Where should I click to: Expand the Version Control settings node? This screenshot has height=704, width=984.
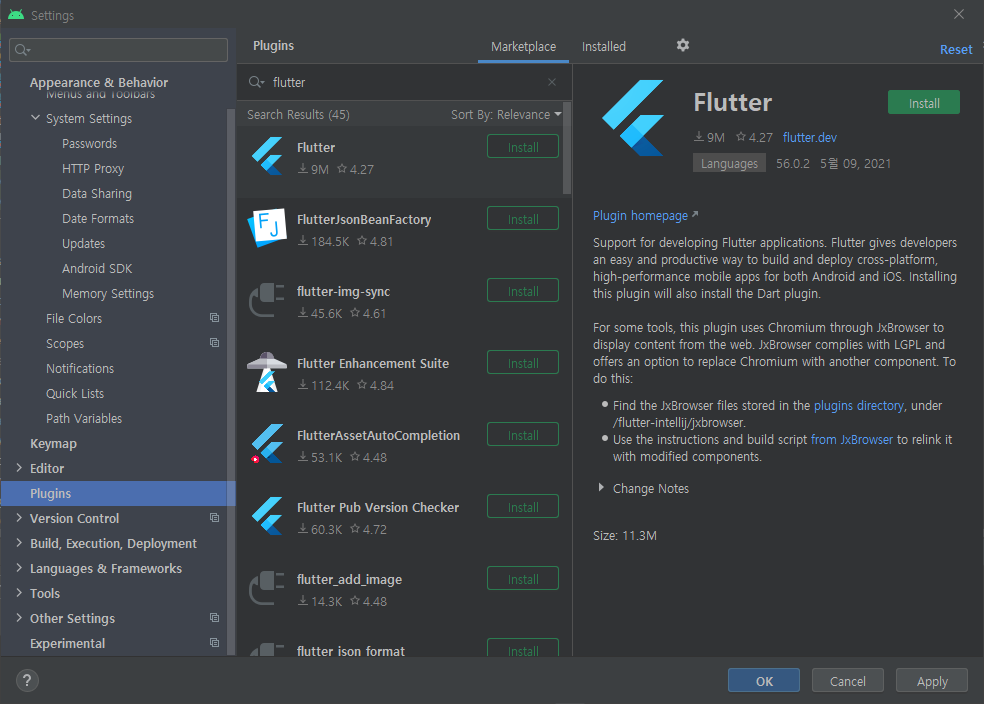point(19,518)
